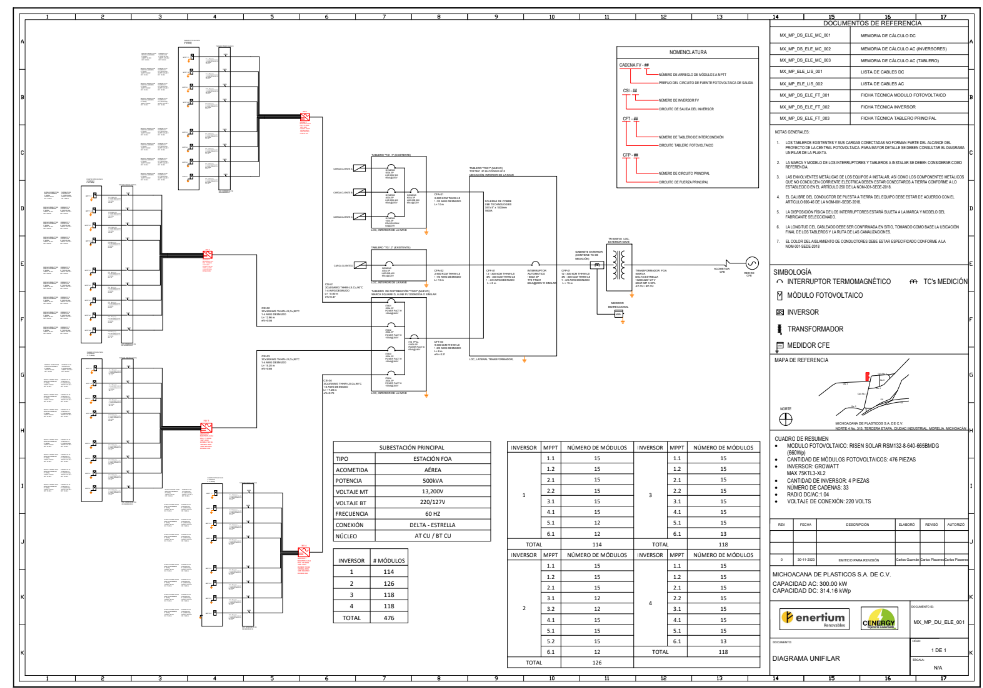Select the Módulo Fotovoltaico legend symbol

[781, 297]
